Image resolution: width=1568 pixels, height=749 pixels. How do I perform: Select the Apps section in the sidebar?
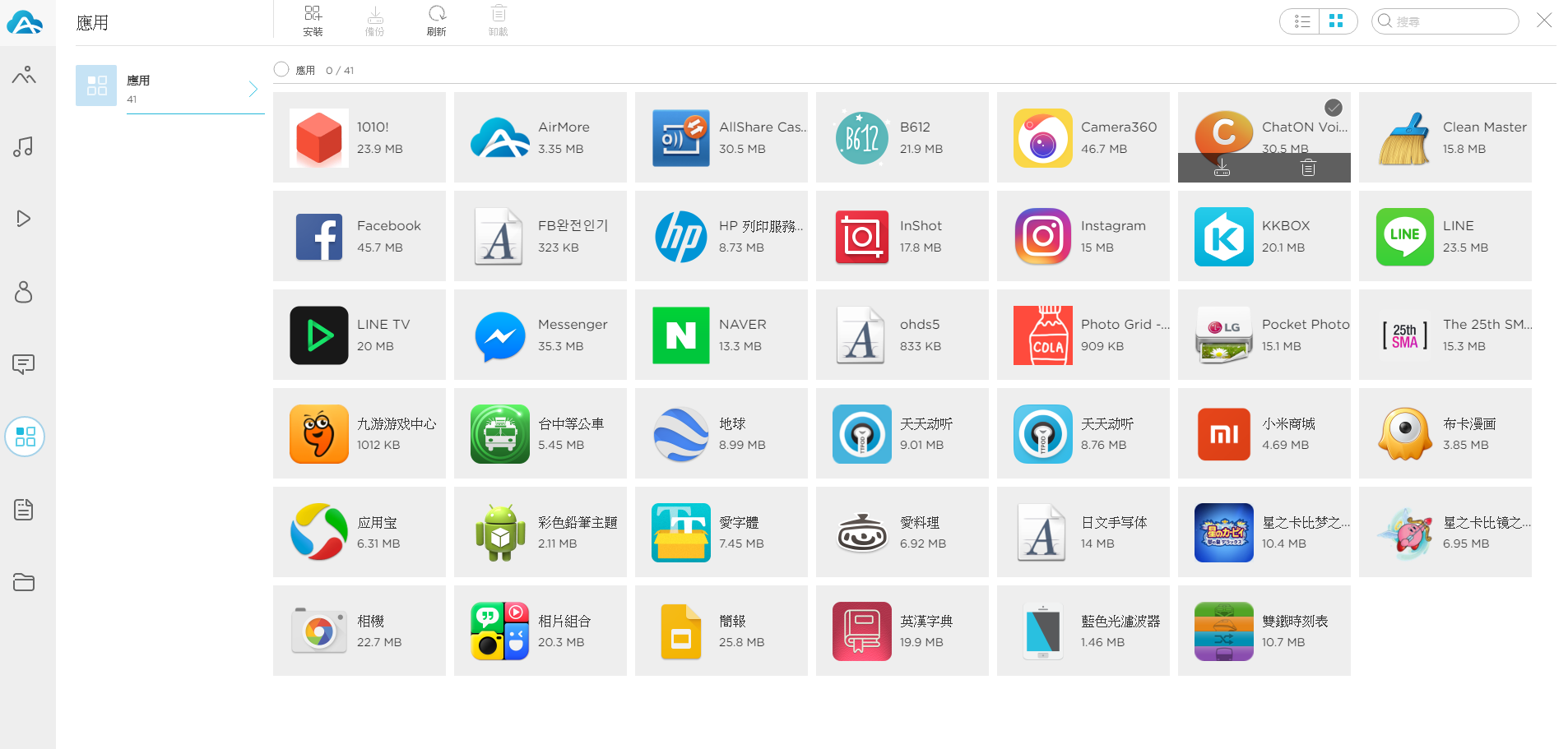click(x=25, y=437)
